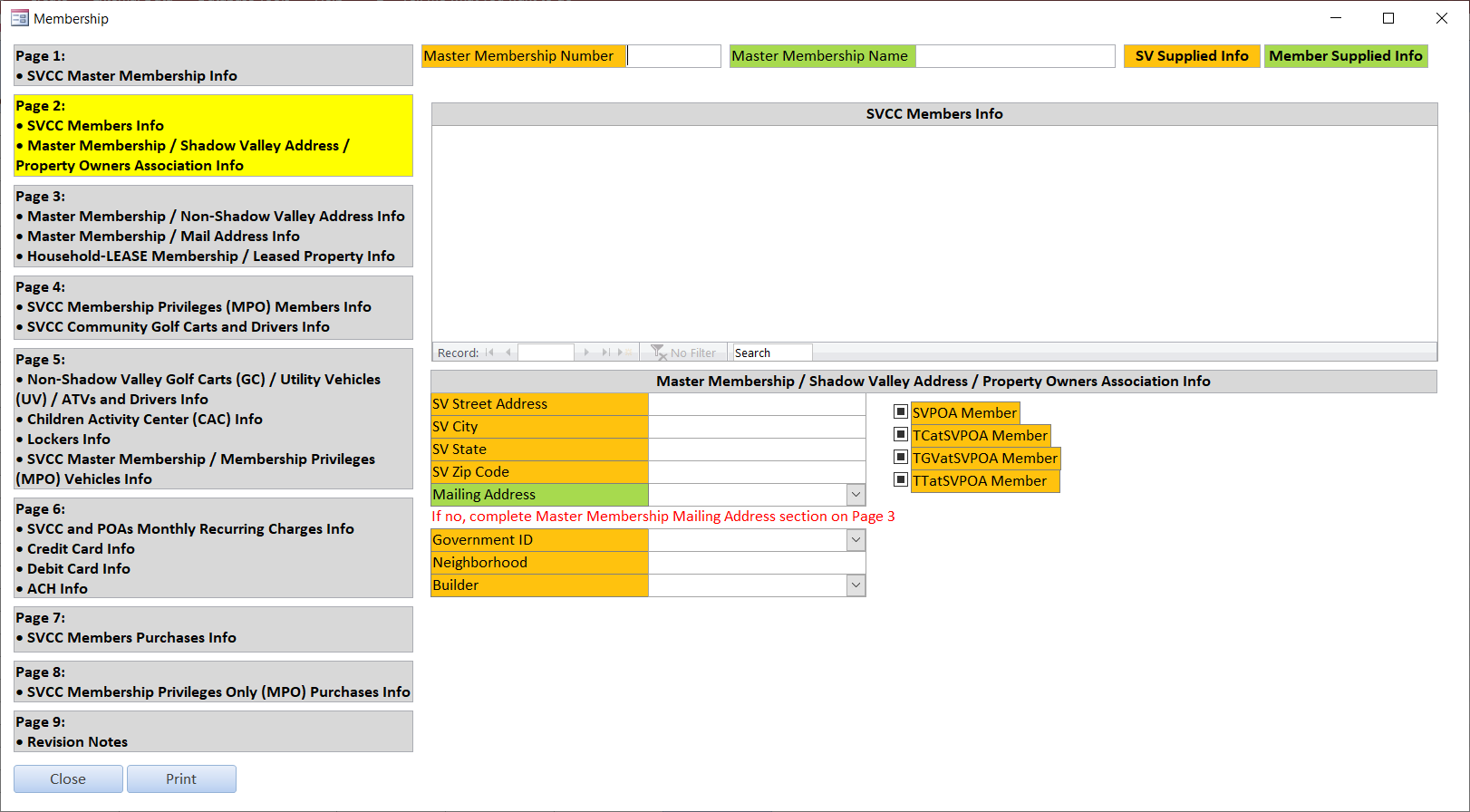Open the Government ID dropdown

[x=856, y=540]
